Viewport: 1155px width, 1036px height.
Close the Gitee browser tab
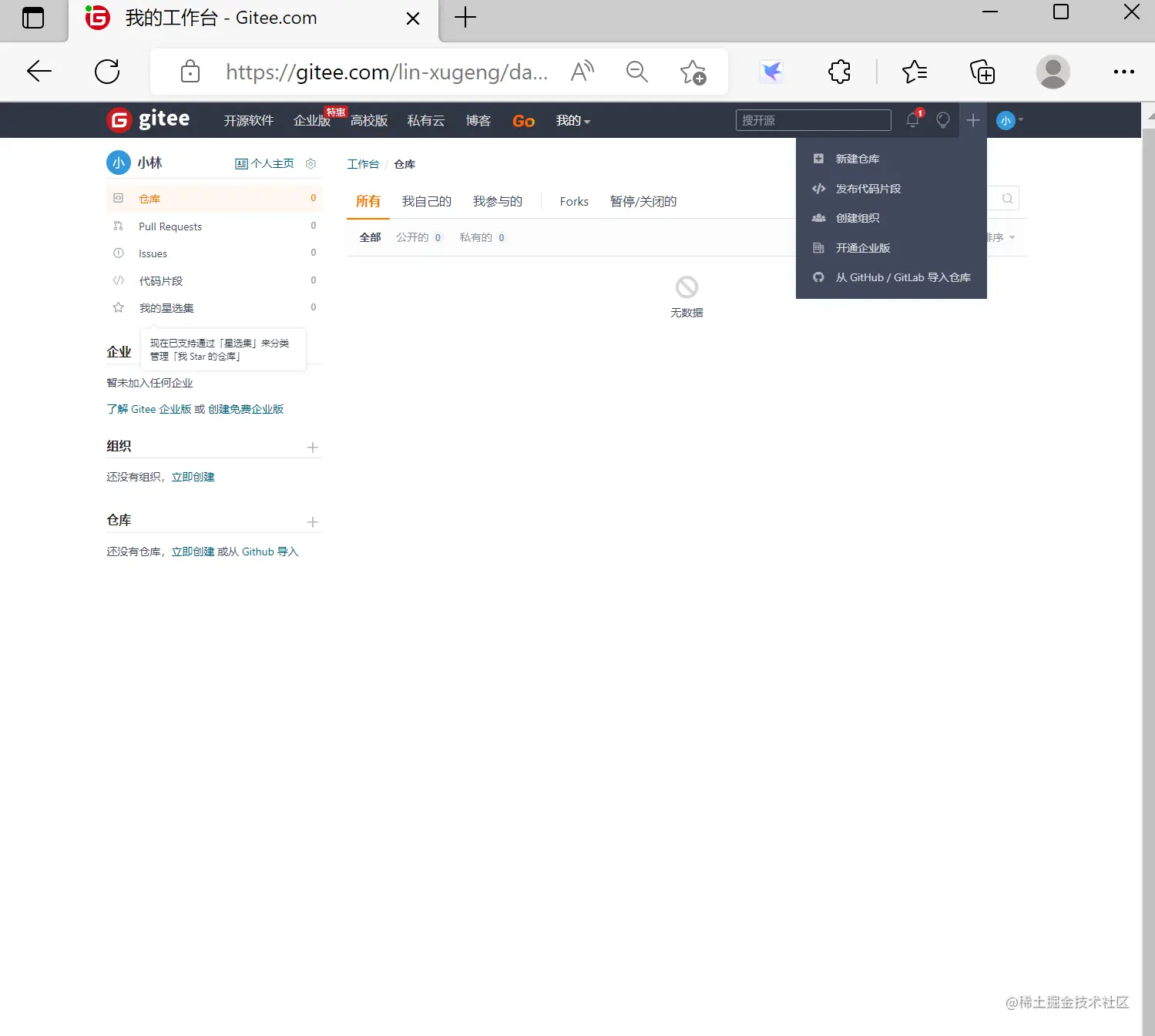(x=413, y=18)
